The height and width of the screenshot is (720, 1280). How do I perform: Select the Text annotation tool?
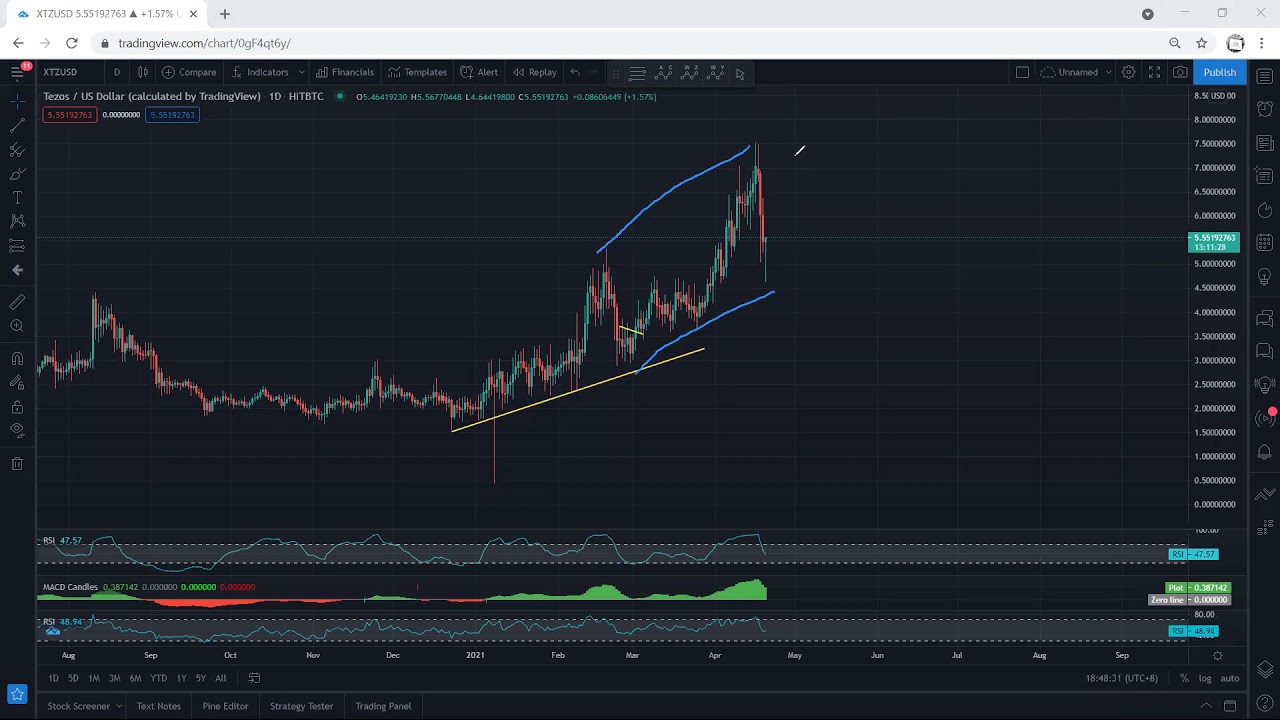pos(17,198)
